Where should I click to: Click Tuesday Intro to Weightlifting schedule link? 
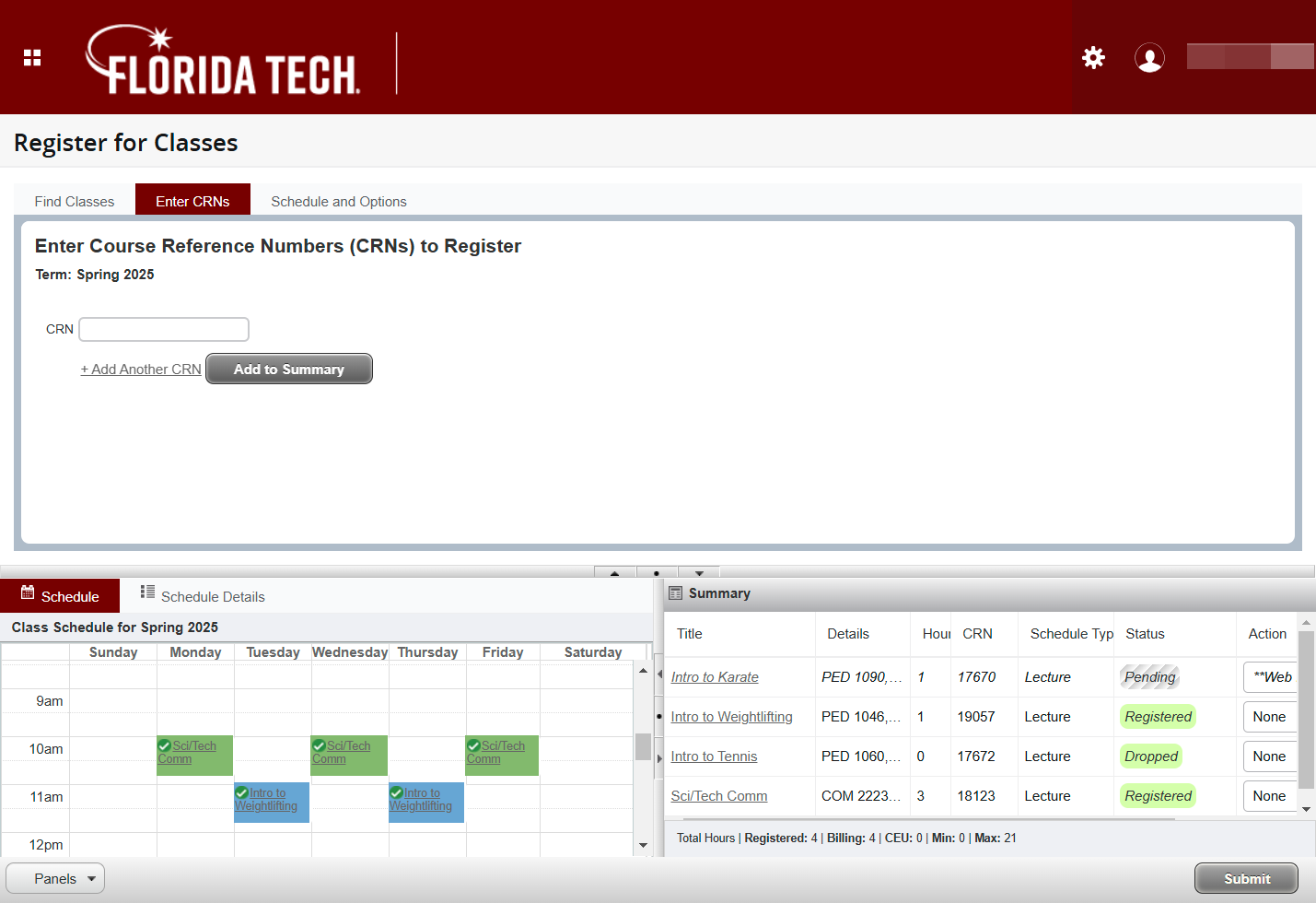pyautogui.click(x=266, y=799)
